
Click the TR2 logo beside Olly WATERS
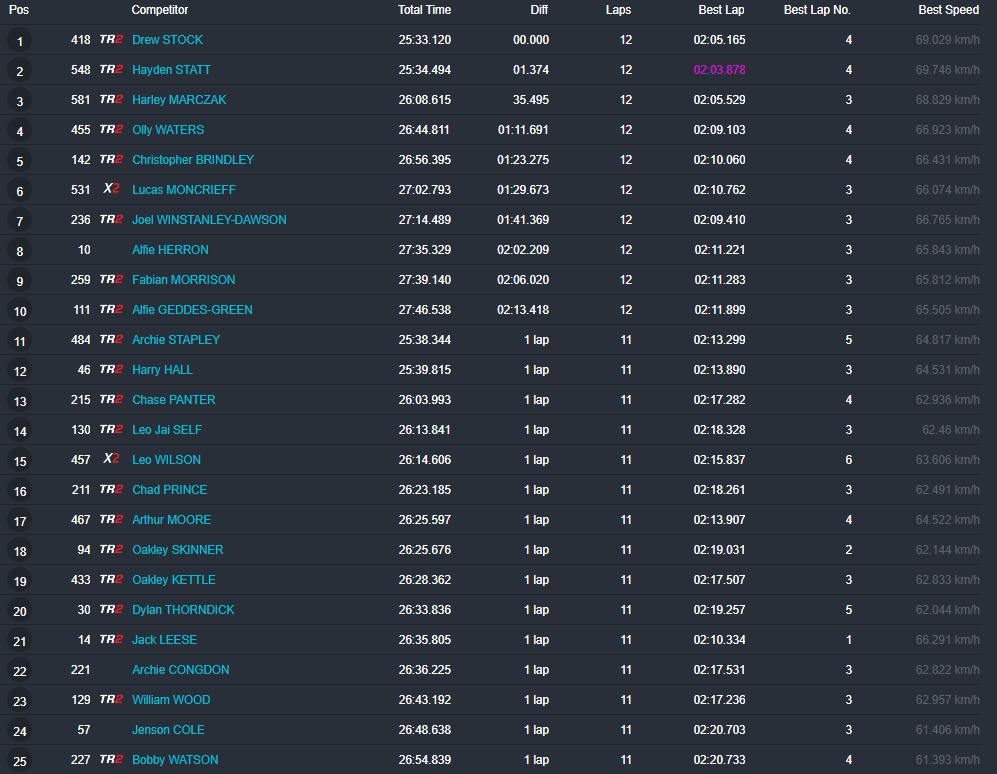click(111, 130)
